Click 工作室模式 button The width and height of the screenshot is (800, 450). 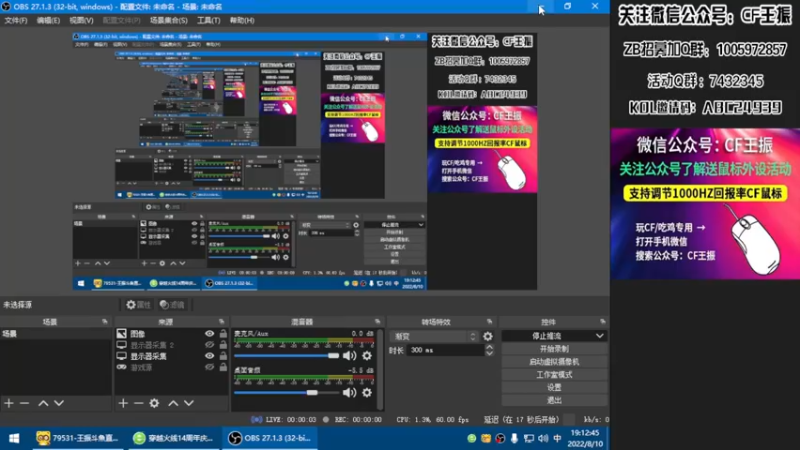click(x=554, y=374)
